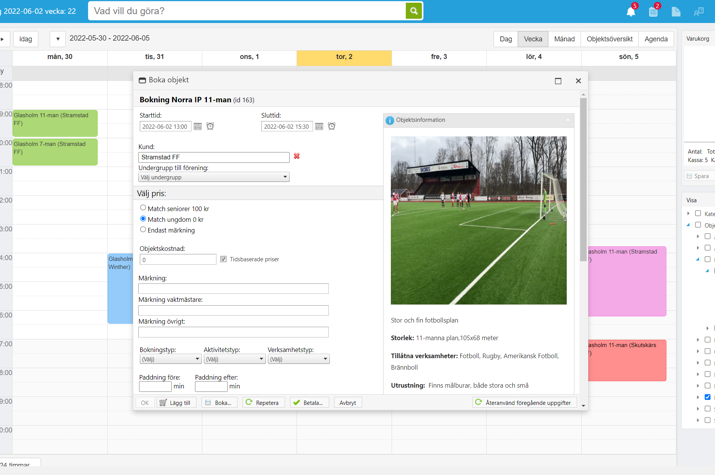Viewport: 715px width, 475px height.
Task: Select the Endast märkning radio
Action: pos(143,230)
